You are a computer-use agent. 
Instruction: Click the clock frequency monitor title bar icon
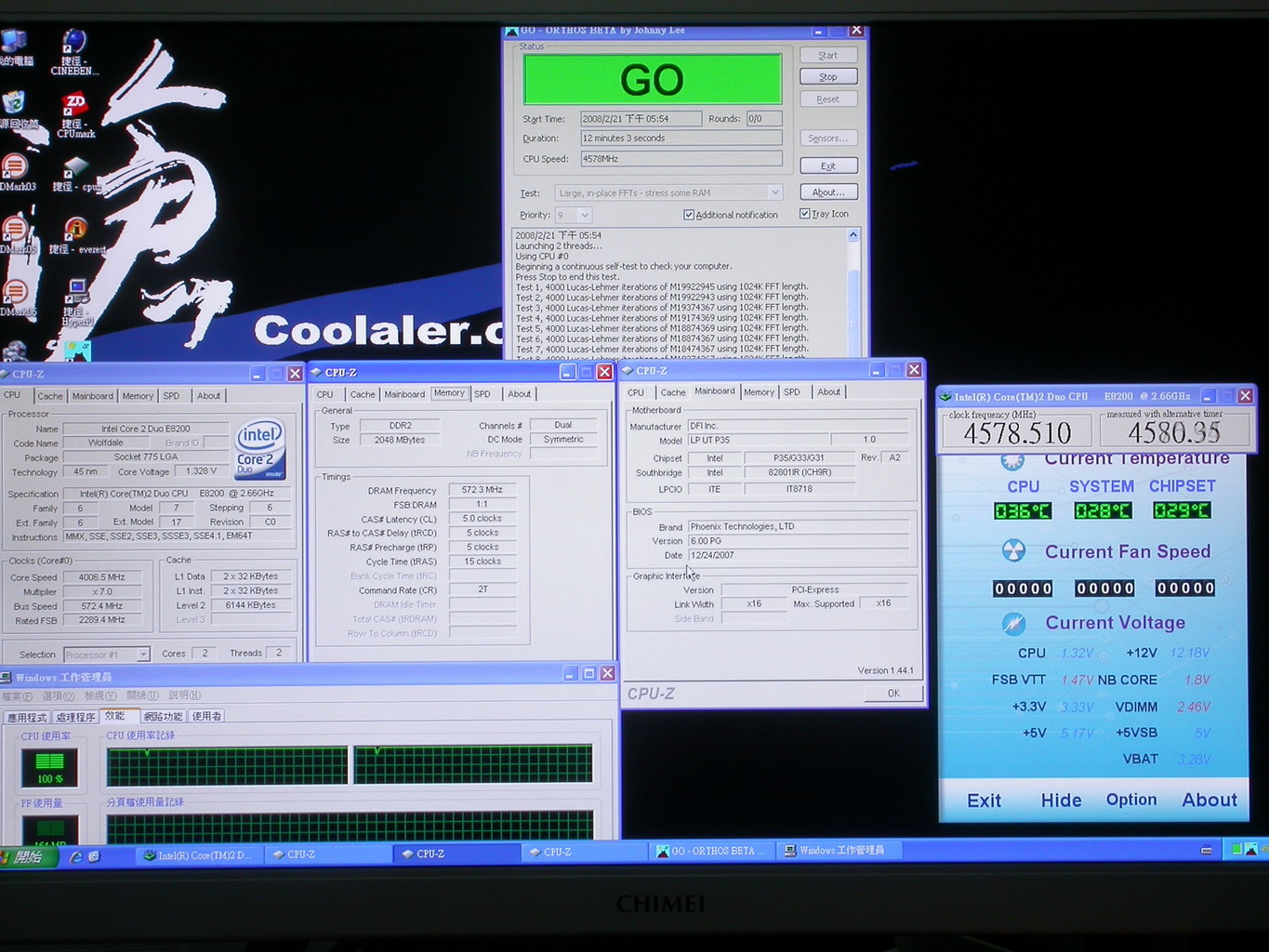[945, 396]
